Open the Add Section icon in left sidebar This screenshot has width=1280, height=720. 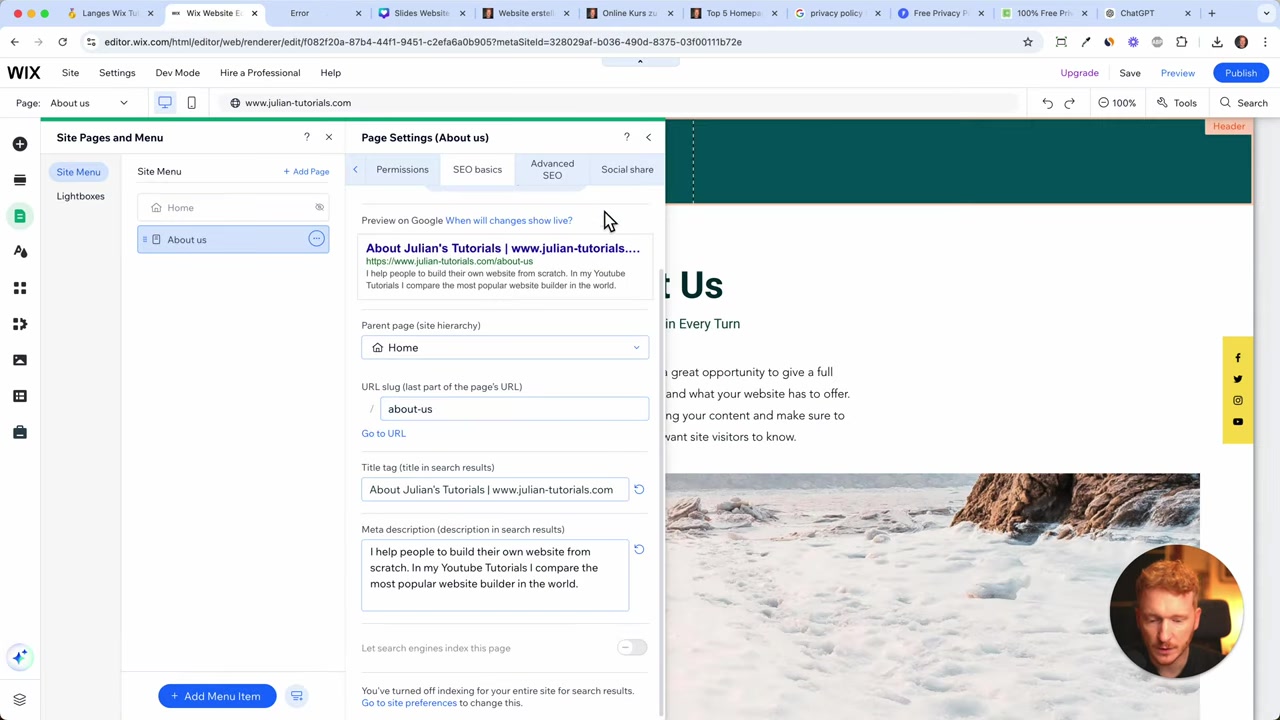pos(20,180)
